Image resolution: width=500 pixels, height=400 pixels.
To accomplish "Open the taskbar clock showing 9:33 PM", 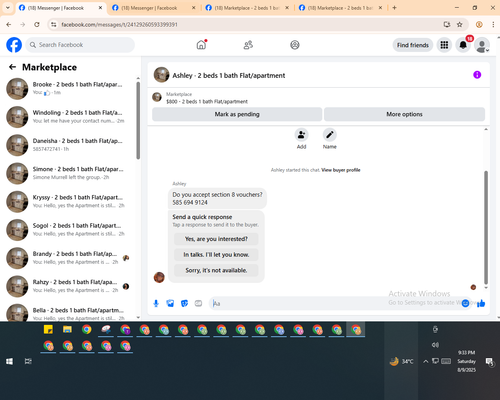I will coord(466,361).
